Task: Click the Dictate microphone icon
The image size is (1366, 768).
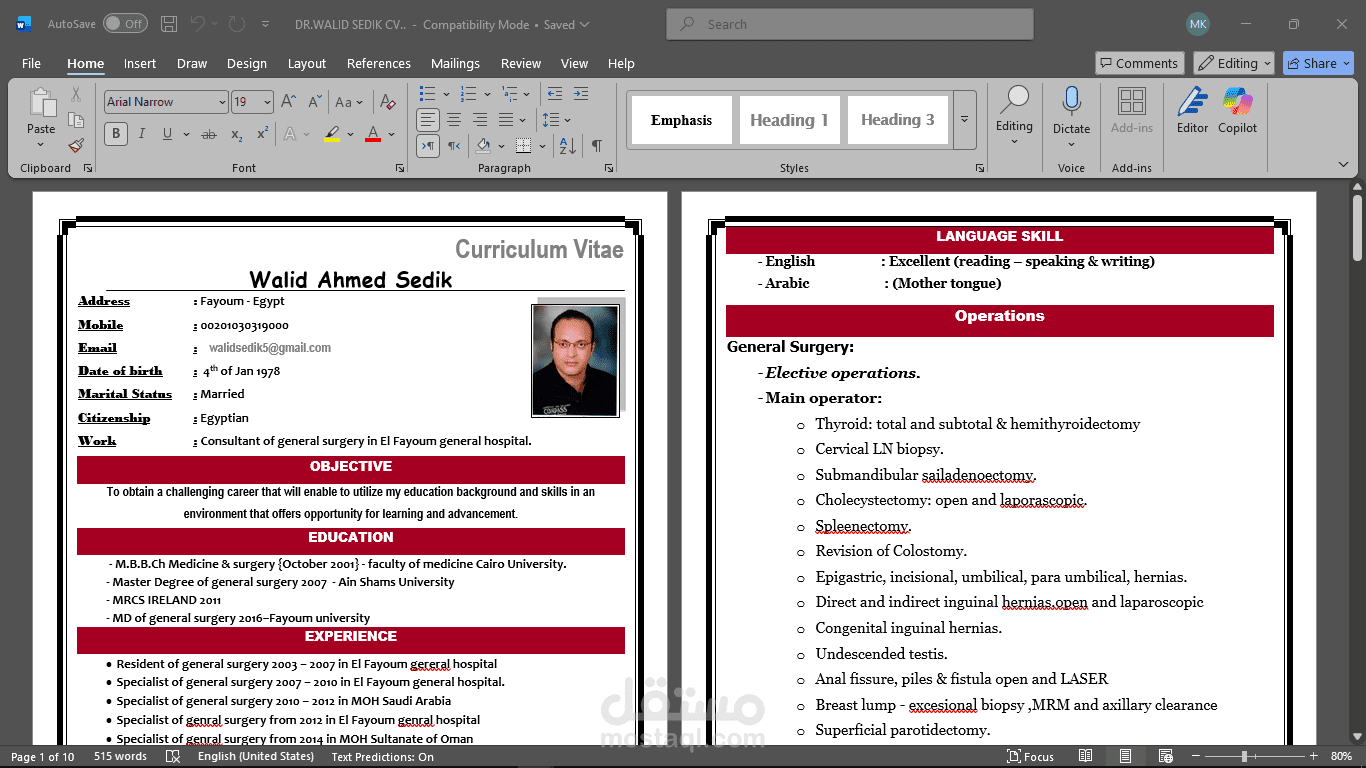Action: click(x=1071, y=100)
